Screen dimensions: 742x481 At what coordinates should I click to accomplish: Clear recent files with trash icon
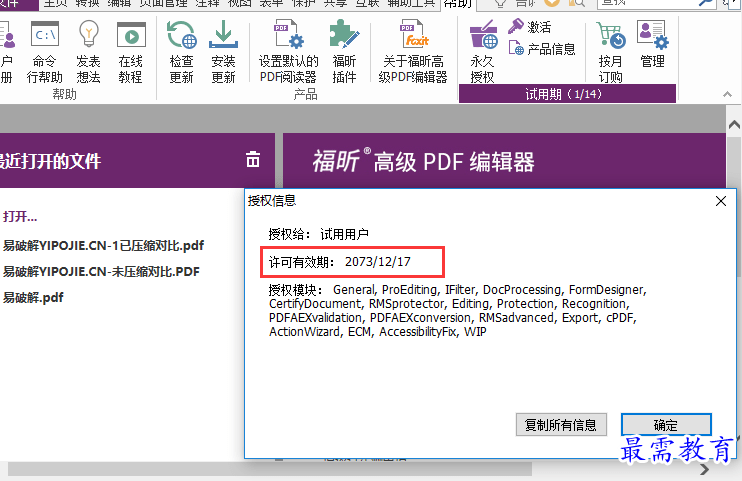coord(253,160)
